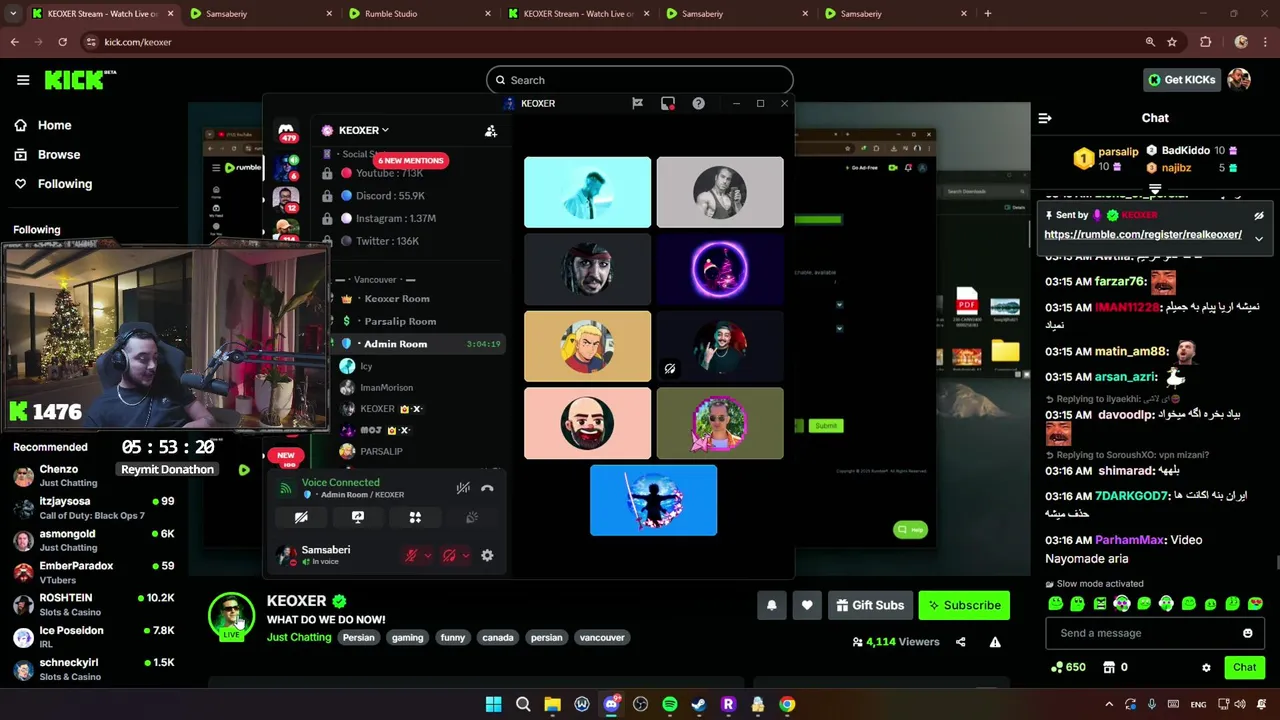Viewport: 1280px width, 720px height.
Task: Open ROSHTEIN recommended channel
Action: (94, 604)
